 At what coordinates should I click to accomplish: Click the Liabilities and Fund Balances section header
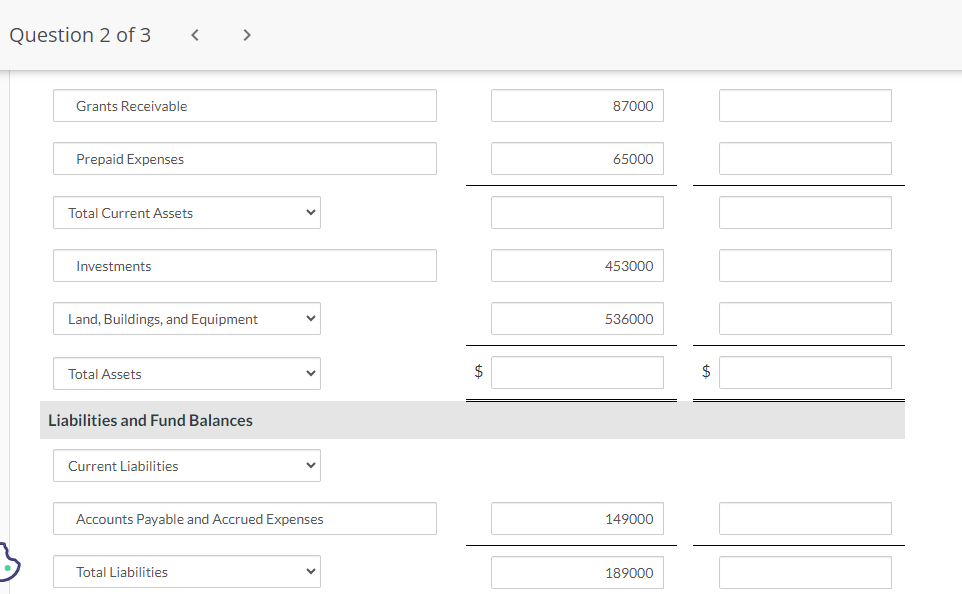[149, 420]
